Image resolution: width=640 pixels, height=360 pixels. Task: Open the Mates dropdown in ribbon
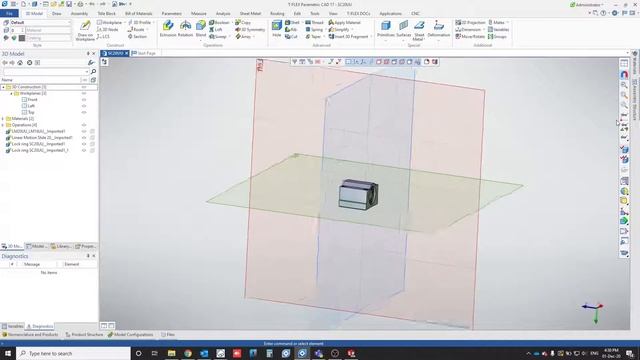(507, 22)
